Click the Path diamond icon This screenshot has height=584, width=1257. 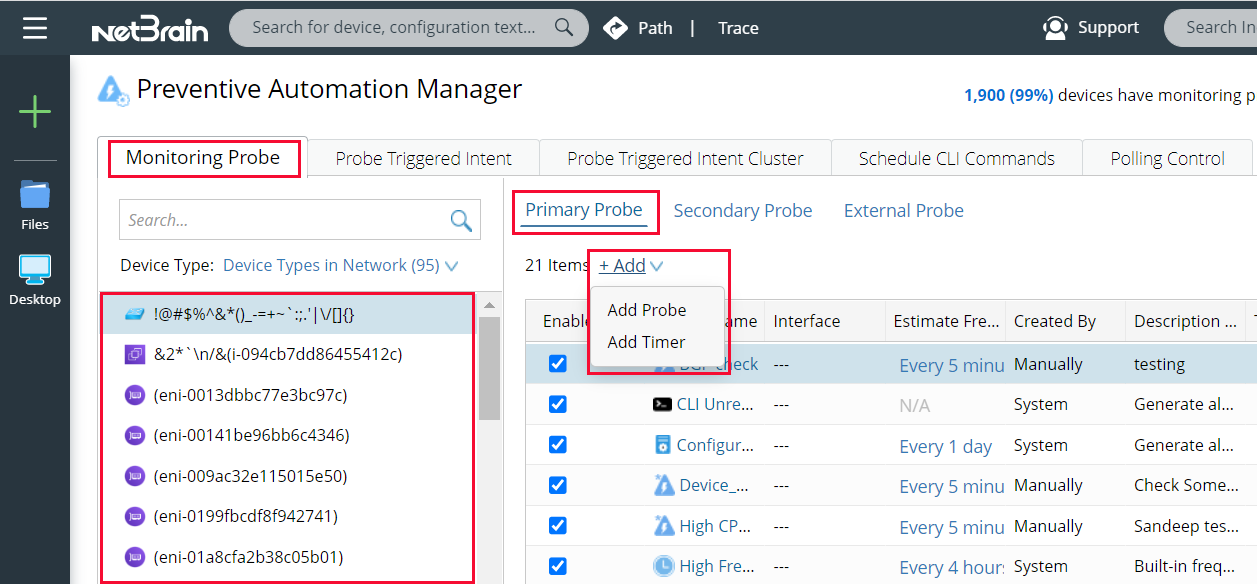tap(614, 27)
